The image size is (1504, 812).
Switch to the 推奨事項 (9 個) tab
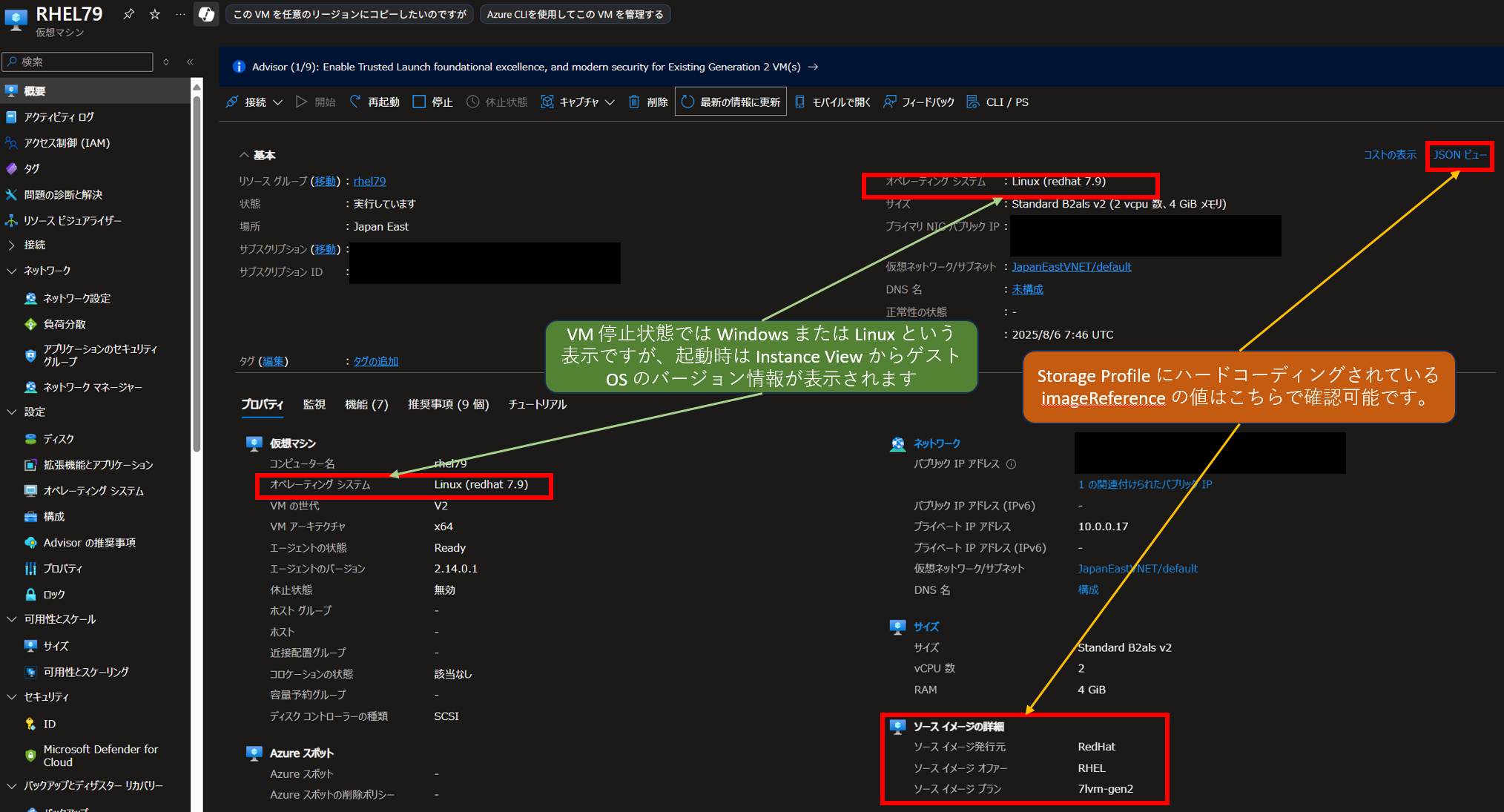tap(448, 405)
